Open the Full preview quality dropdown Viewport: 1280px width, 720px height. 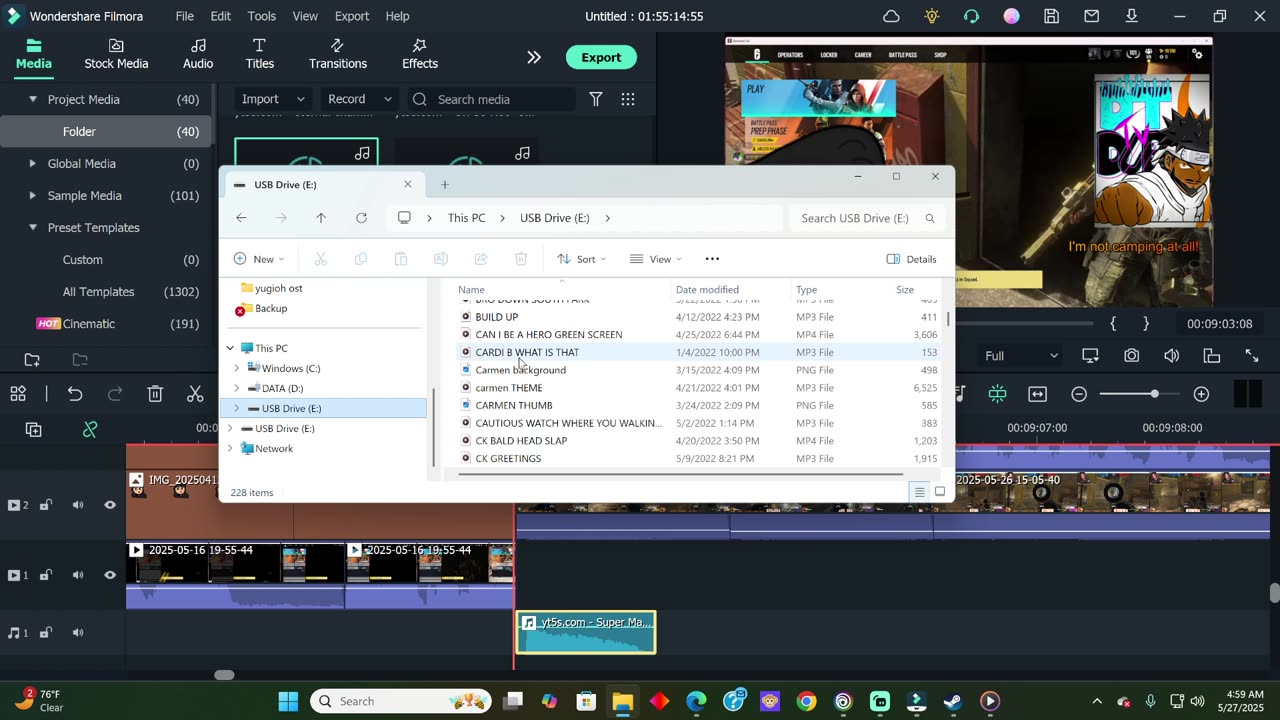pyautogui.click(x=1021, y=356)
